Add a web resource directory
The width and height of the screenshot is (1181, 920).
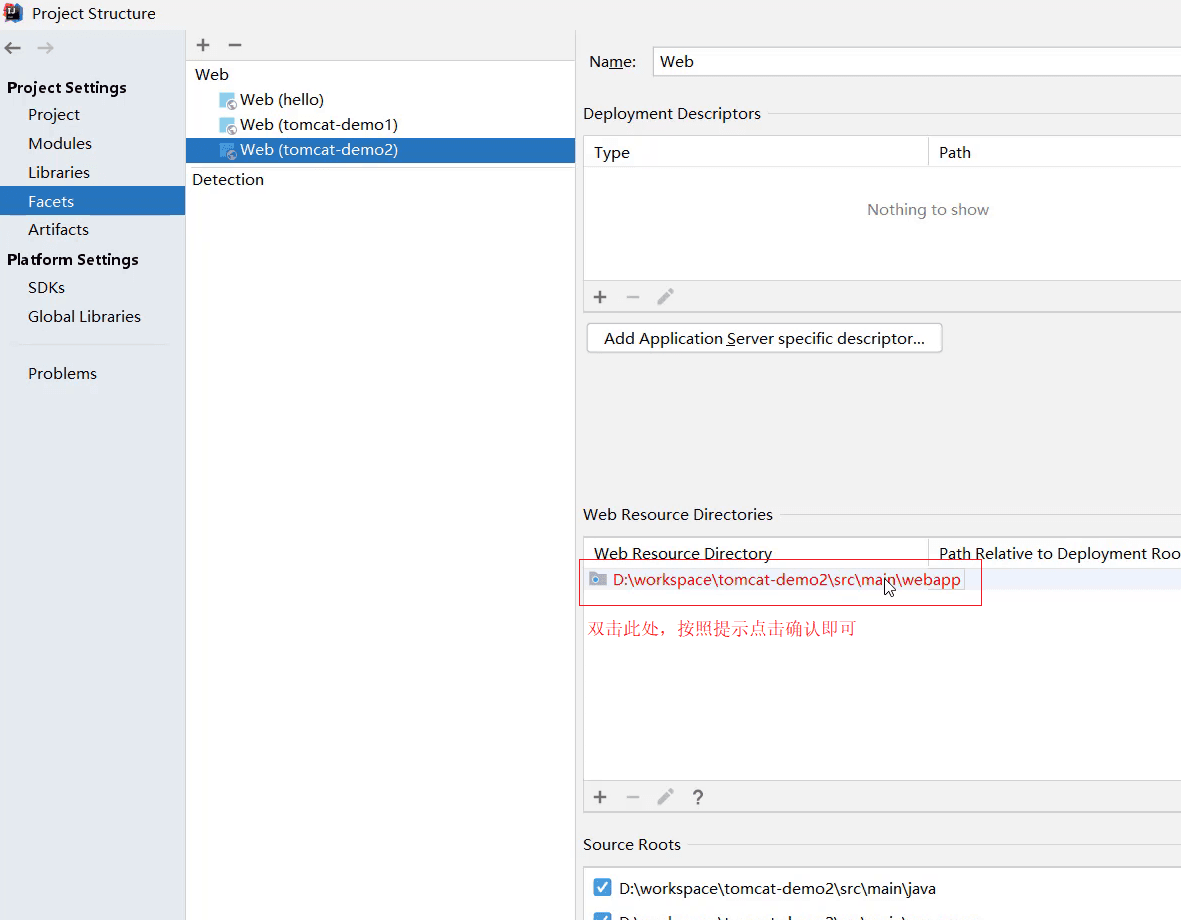pos(600,797)
